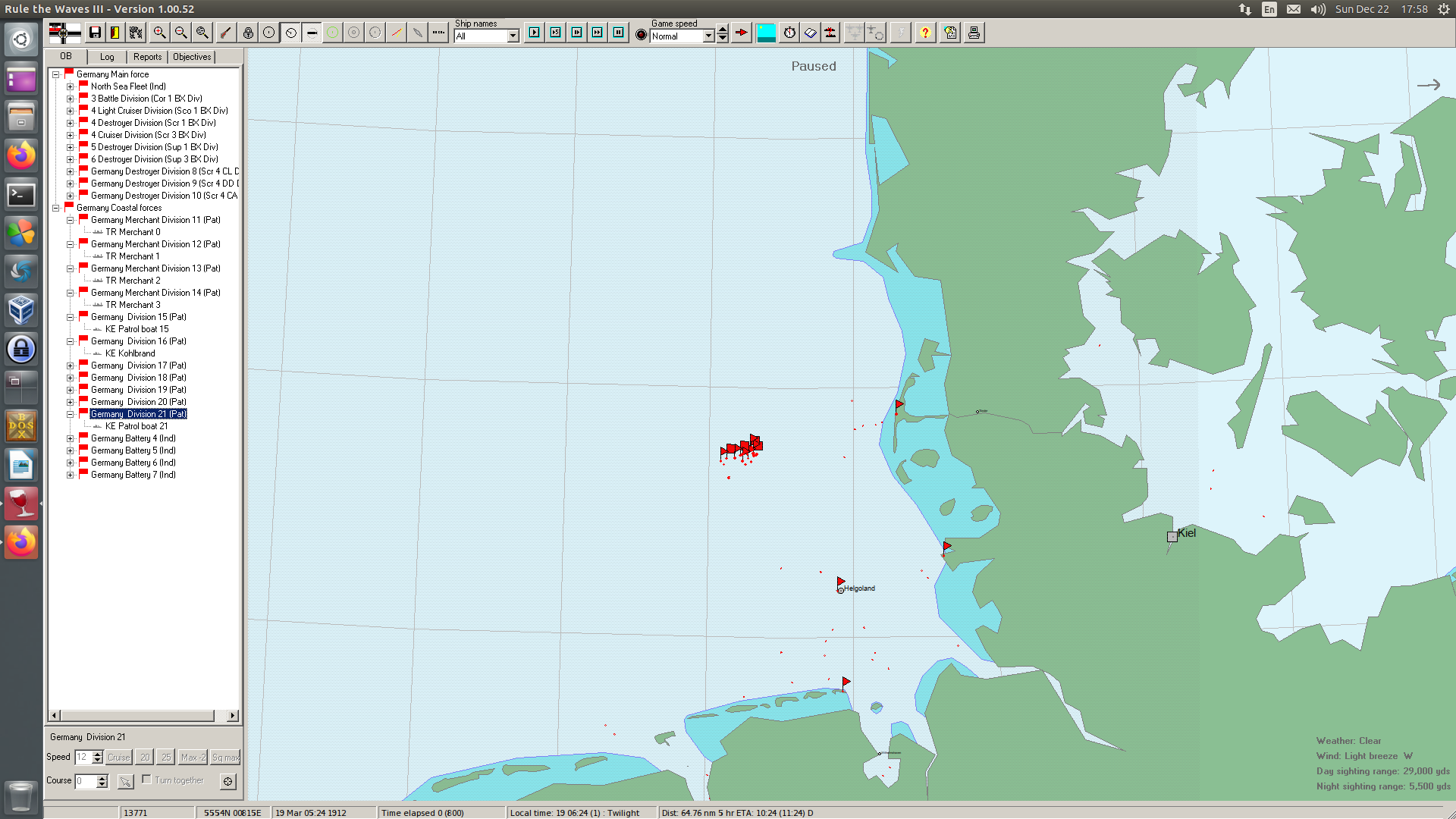Click the course pointer arrow button

[x=126, y=781]
